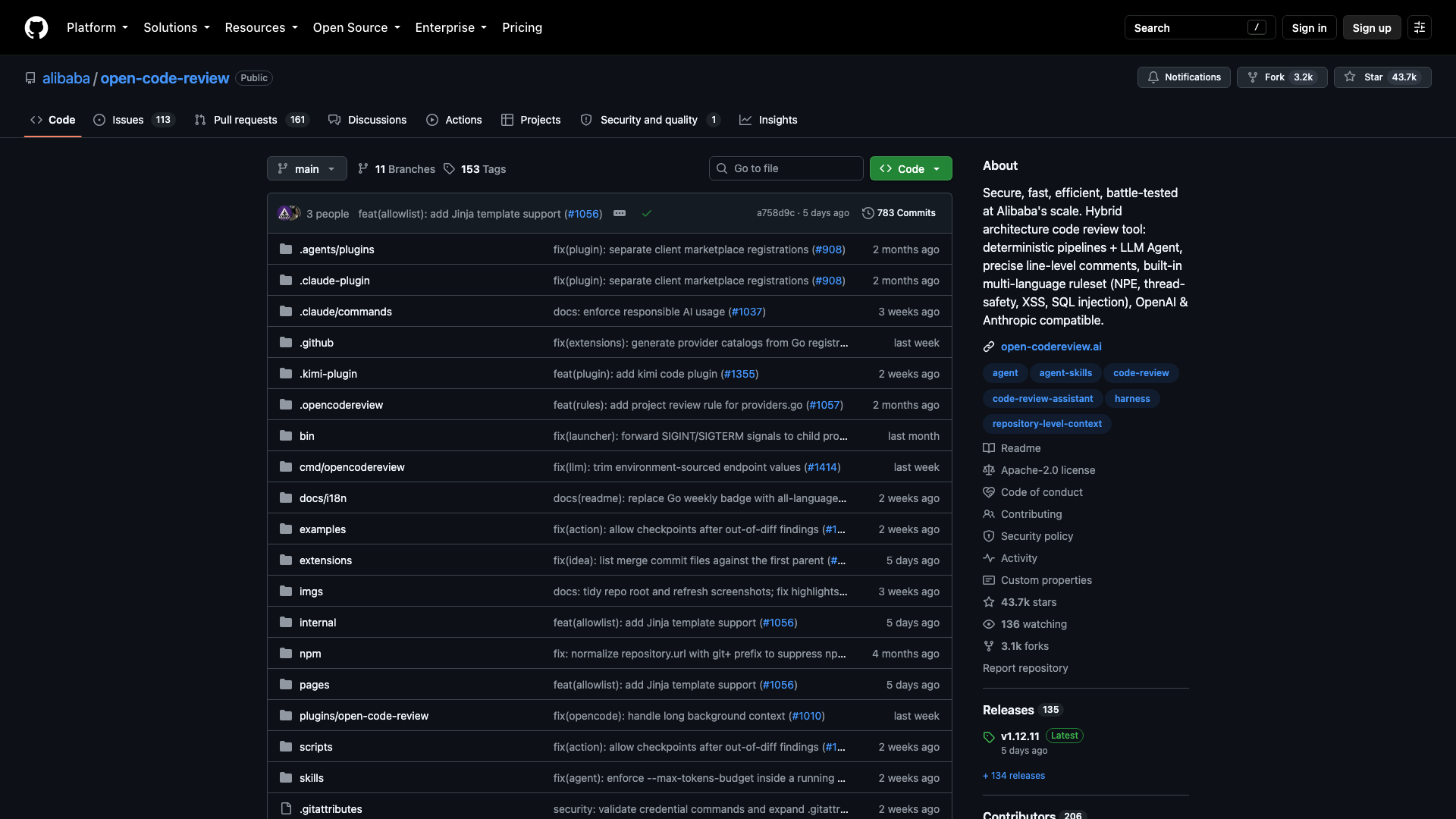Open the Activity pulse link

[x=1010, y=558]
